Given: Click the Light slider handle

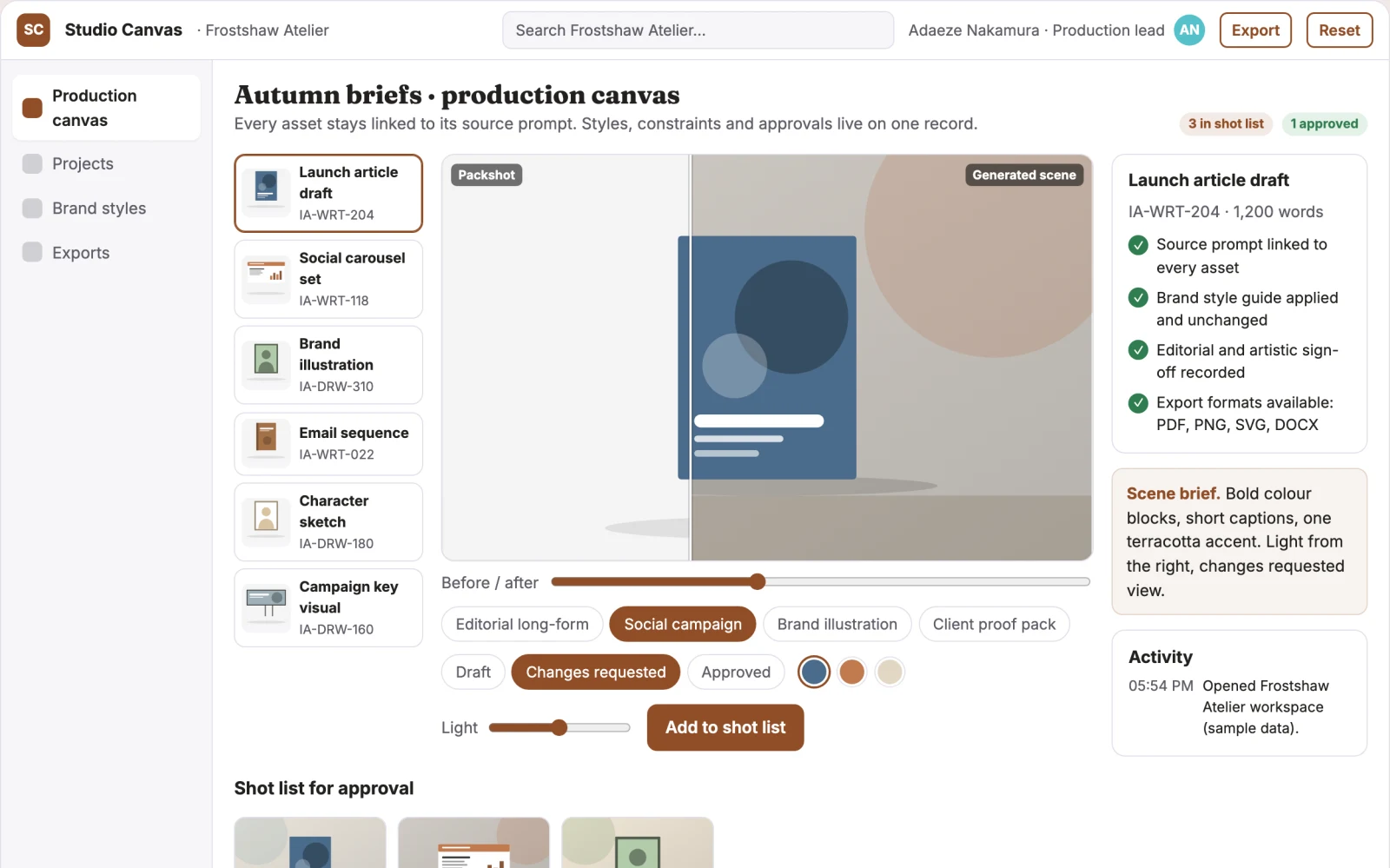Looking at the screenshot, I should pyautogui.click(x=559, y=727).
